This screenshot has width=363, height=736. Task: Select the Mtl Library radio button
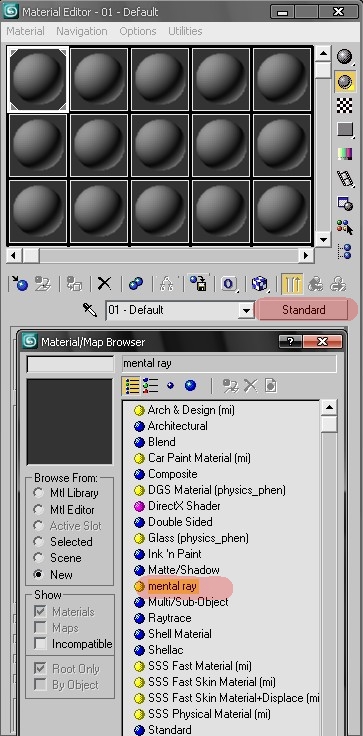click(x=38, y=493)
